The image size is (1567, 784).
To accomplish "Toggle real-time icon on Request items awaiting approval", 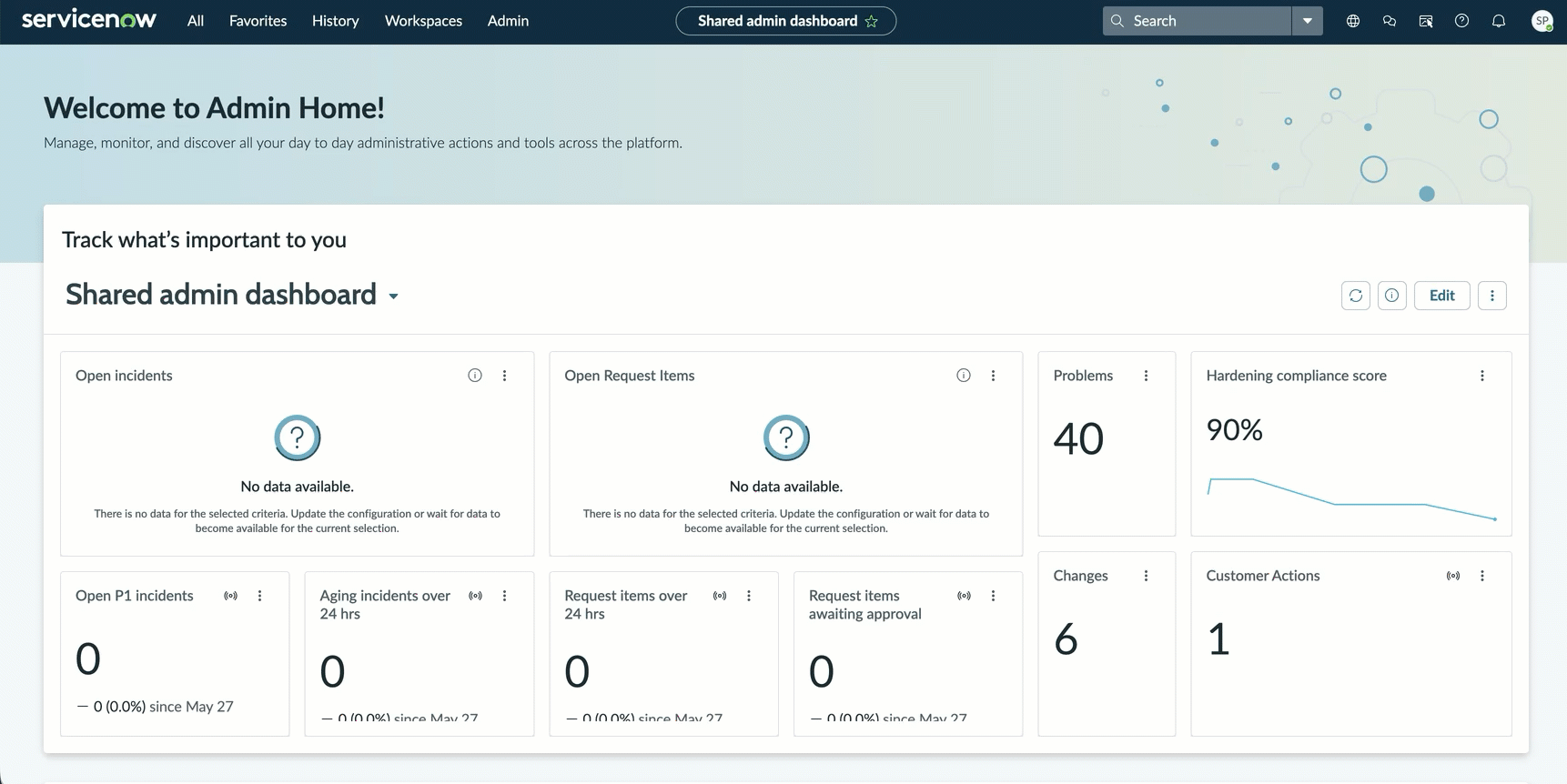I will (965, 596).
